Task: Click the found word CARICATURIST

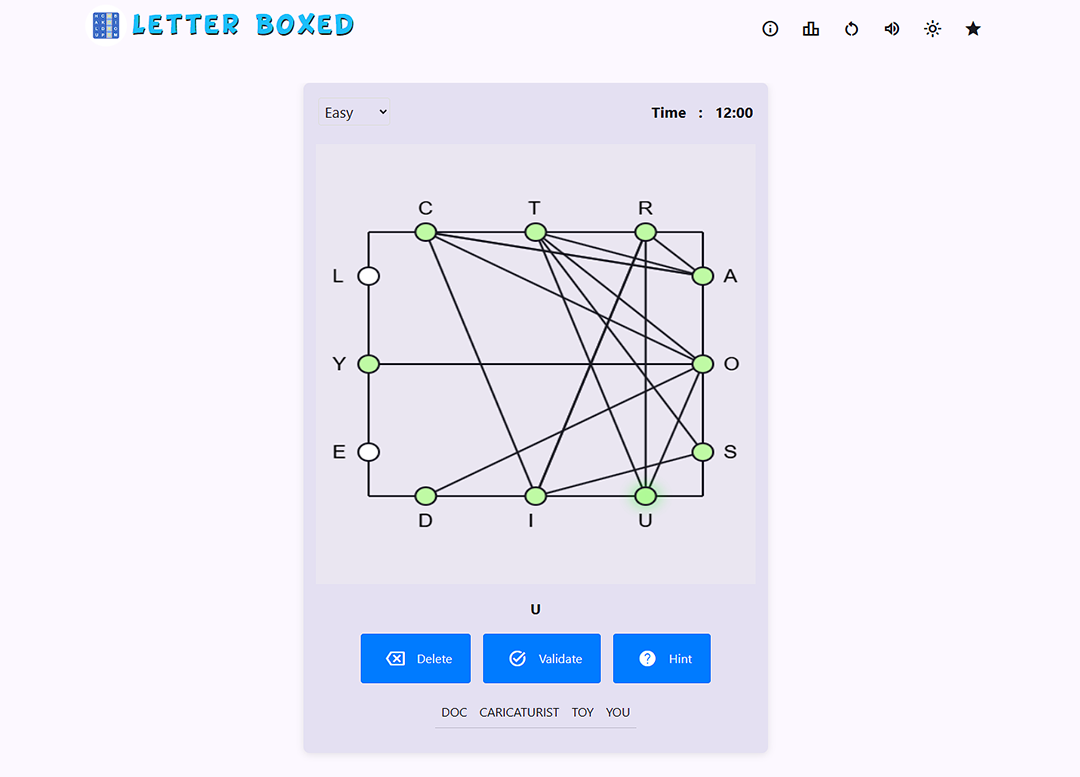Action: [519, 712]
